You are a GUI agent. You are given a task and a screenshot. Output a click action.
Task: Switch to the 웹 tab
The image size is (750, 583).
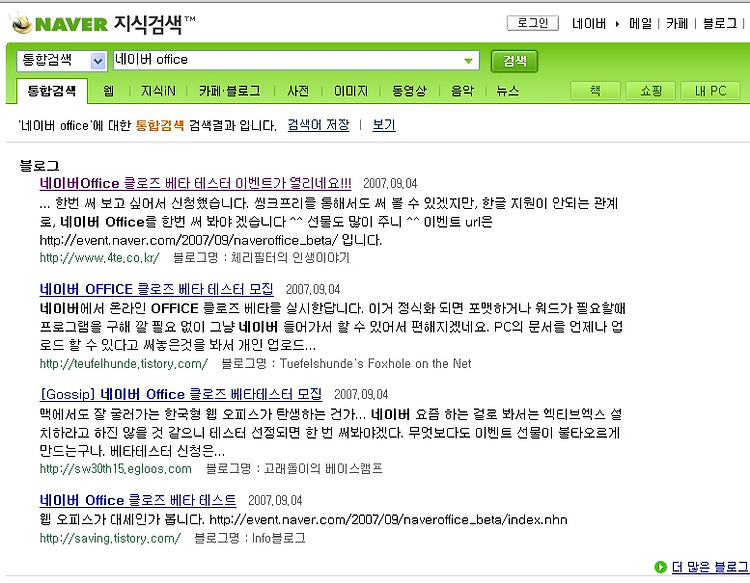click(x=109, y=91)
